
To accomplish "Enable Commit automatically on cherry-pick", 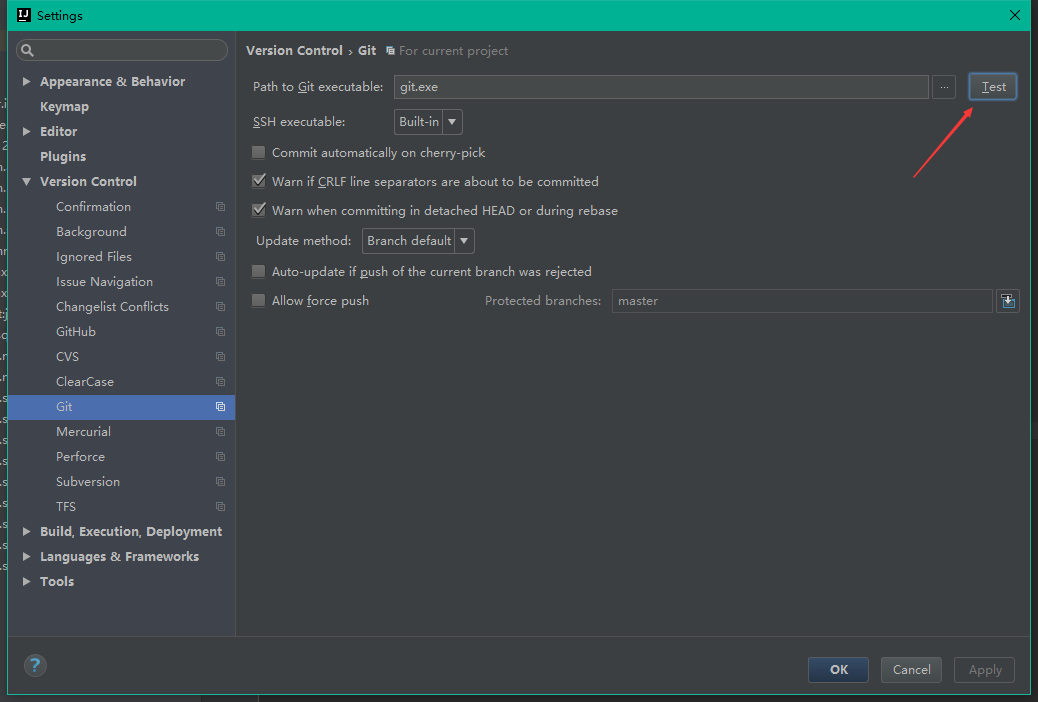I will point(259,152).
